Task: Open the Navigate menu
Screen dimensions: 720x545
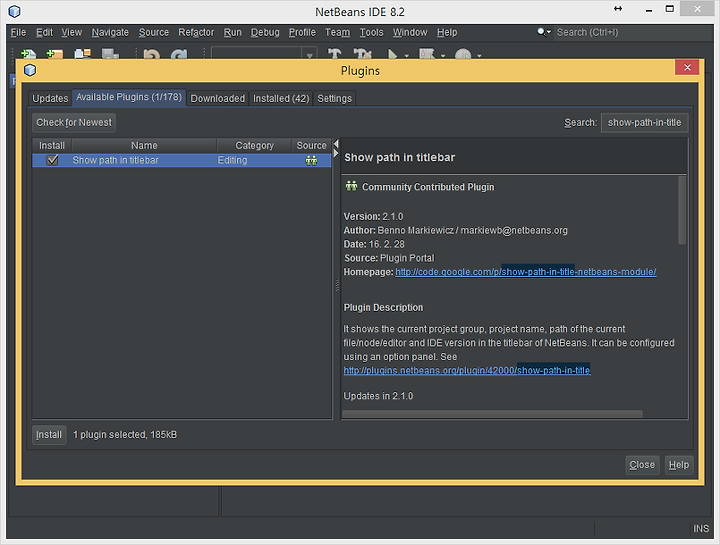Action: pyautogui.click(x=110, y=33)
